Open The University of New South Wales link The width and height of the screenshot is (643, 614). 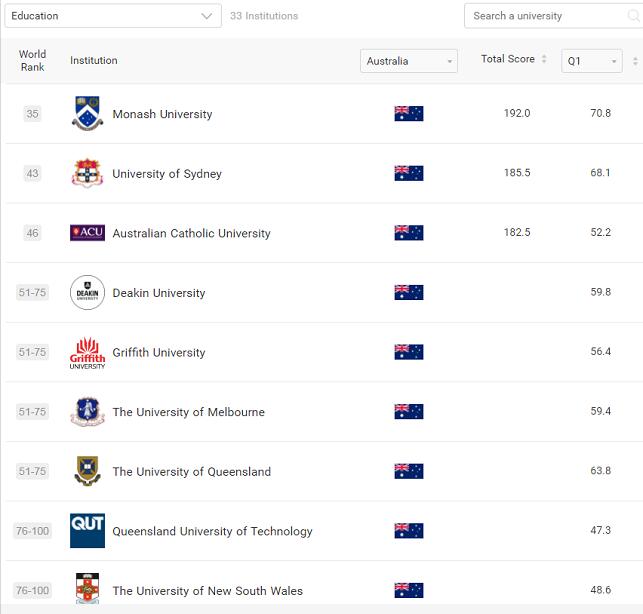point(207,591)
